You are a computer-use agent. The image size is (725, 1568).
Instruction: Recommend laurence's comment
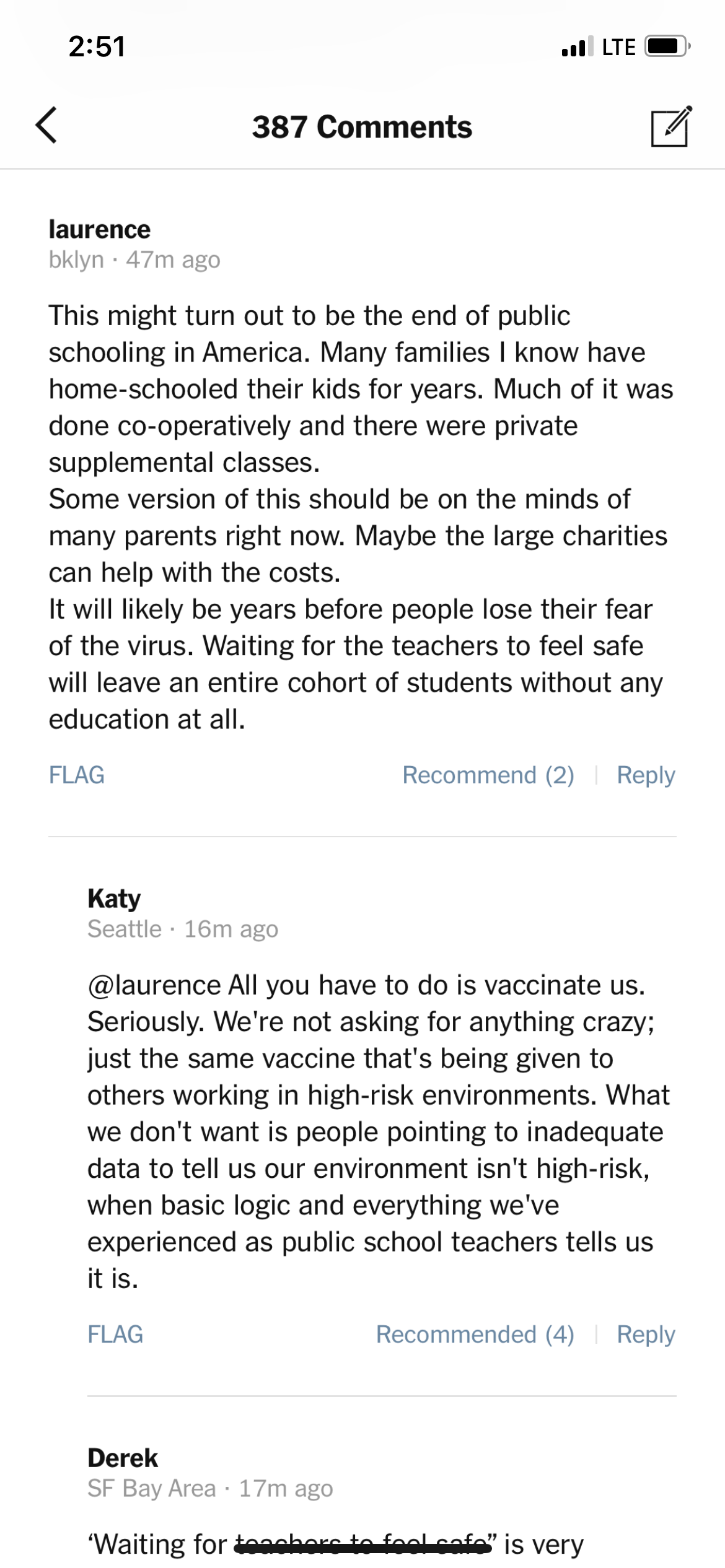pyautogui.click(x=488, y=775)
